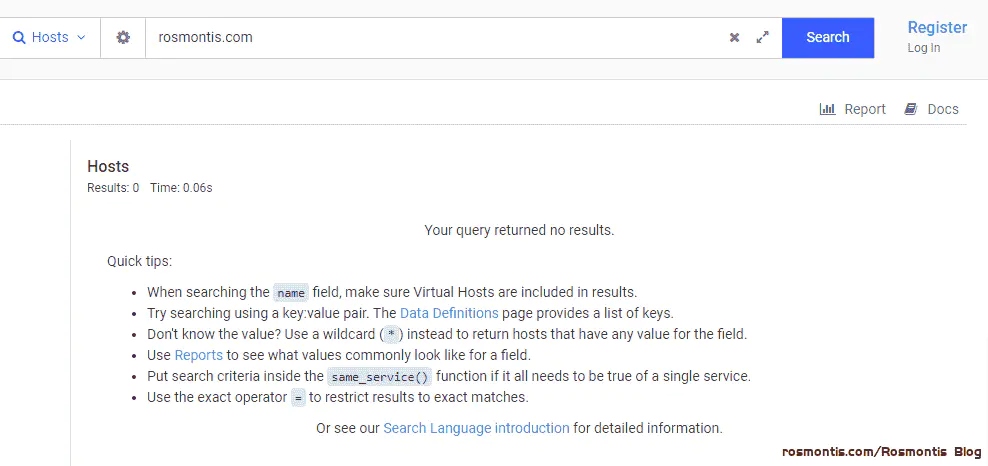Follow the Reports link in tips
Screen dimensions: 988x466
click(x=198, y=355)
